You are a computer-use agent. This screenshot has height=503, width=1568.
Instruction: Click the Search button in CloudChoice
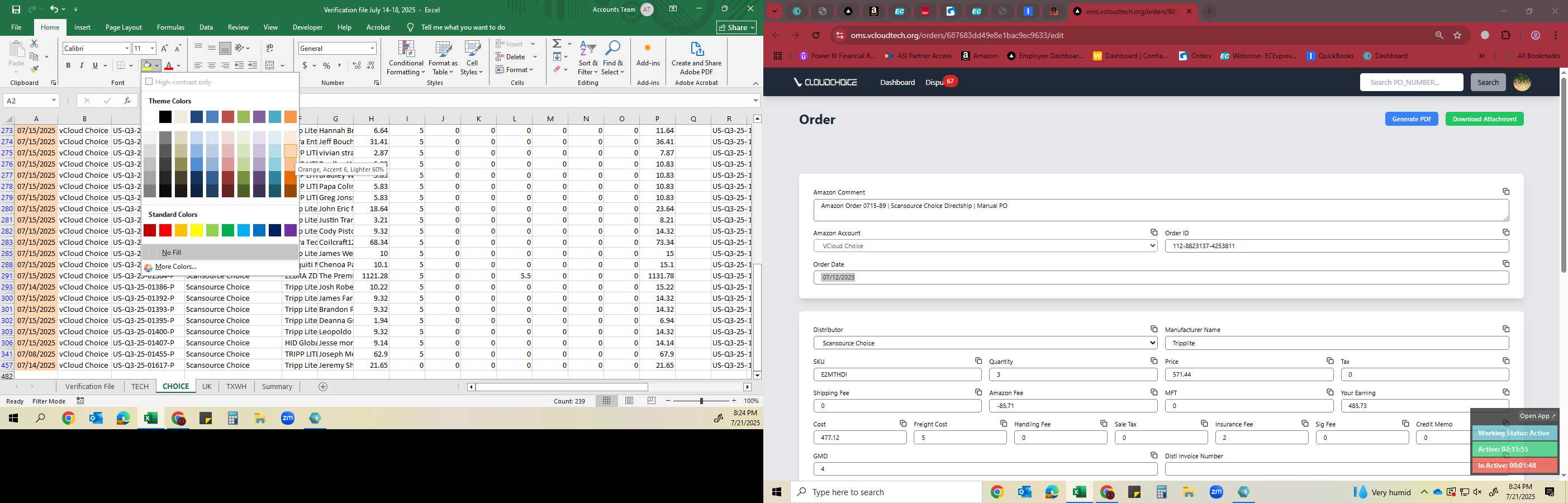(1488, 82)
